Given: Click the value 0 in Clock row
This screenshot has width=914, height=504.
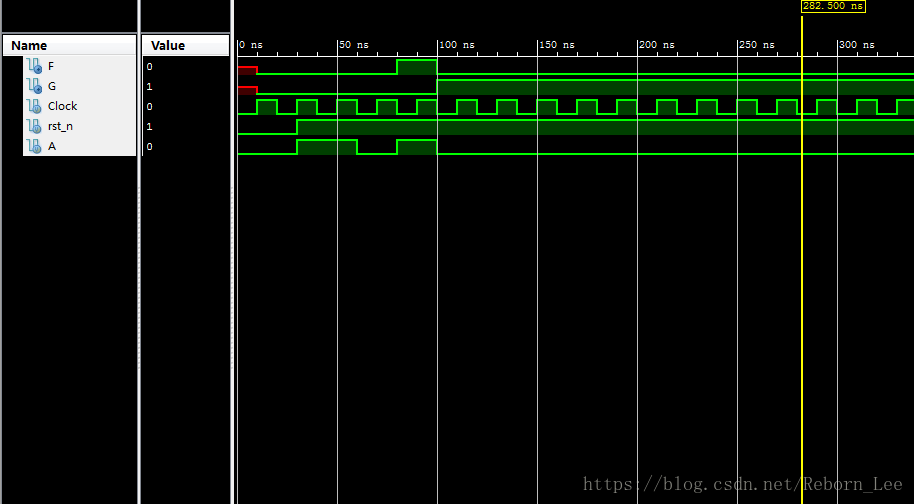Looking at the screenshot, I should (149, 107).
